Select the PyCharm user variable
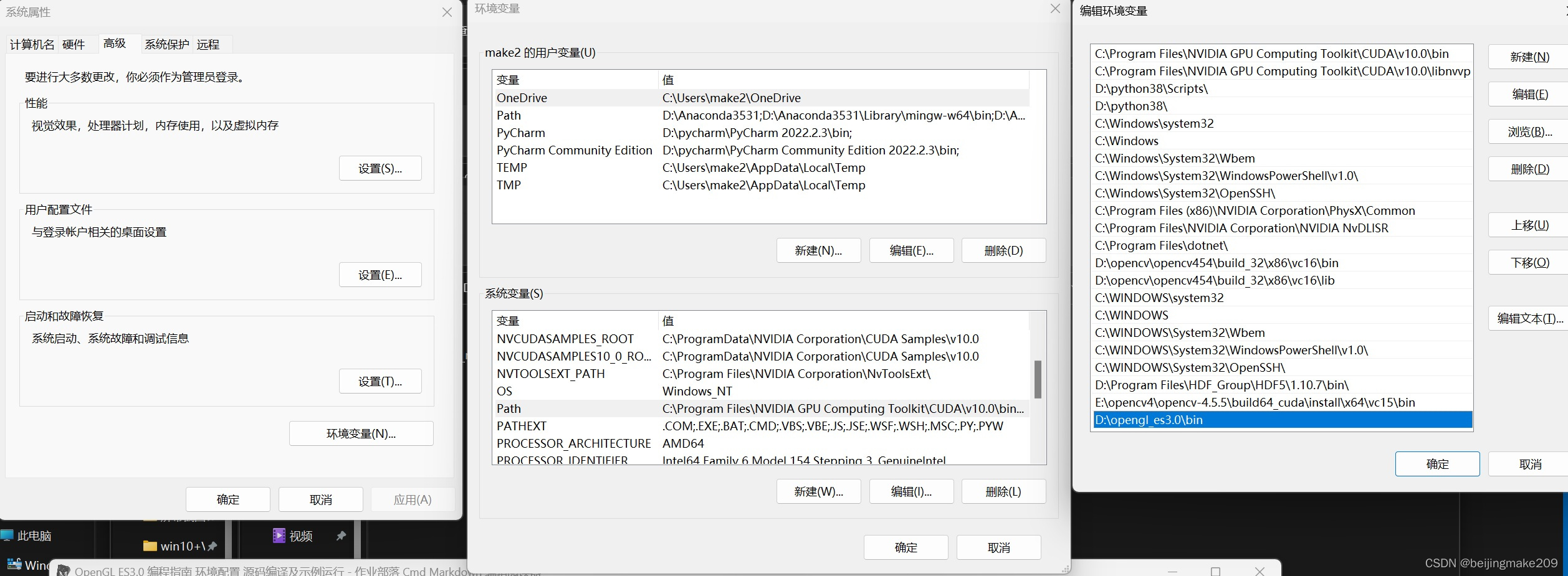1568x576 pixels. point(760,133)
